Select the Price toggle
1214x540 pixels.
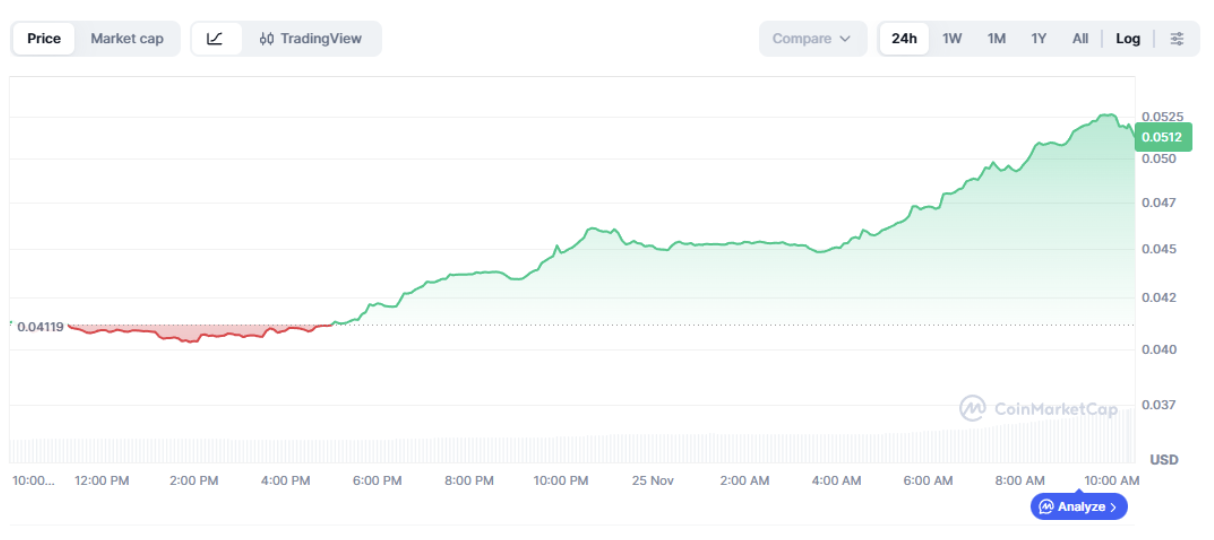44,39
